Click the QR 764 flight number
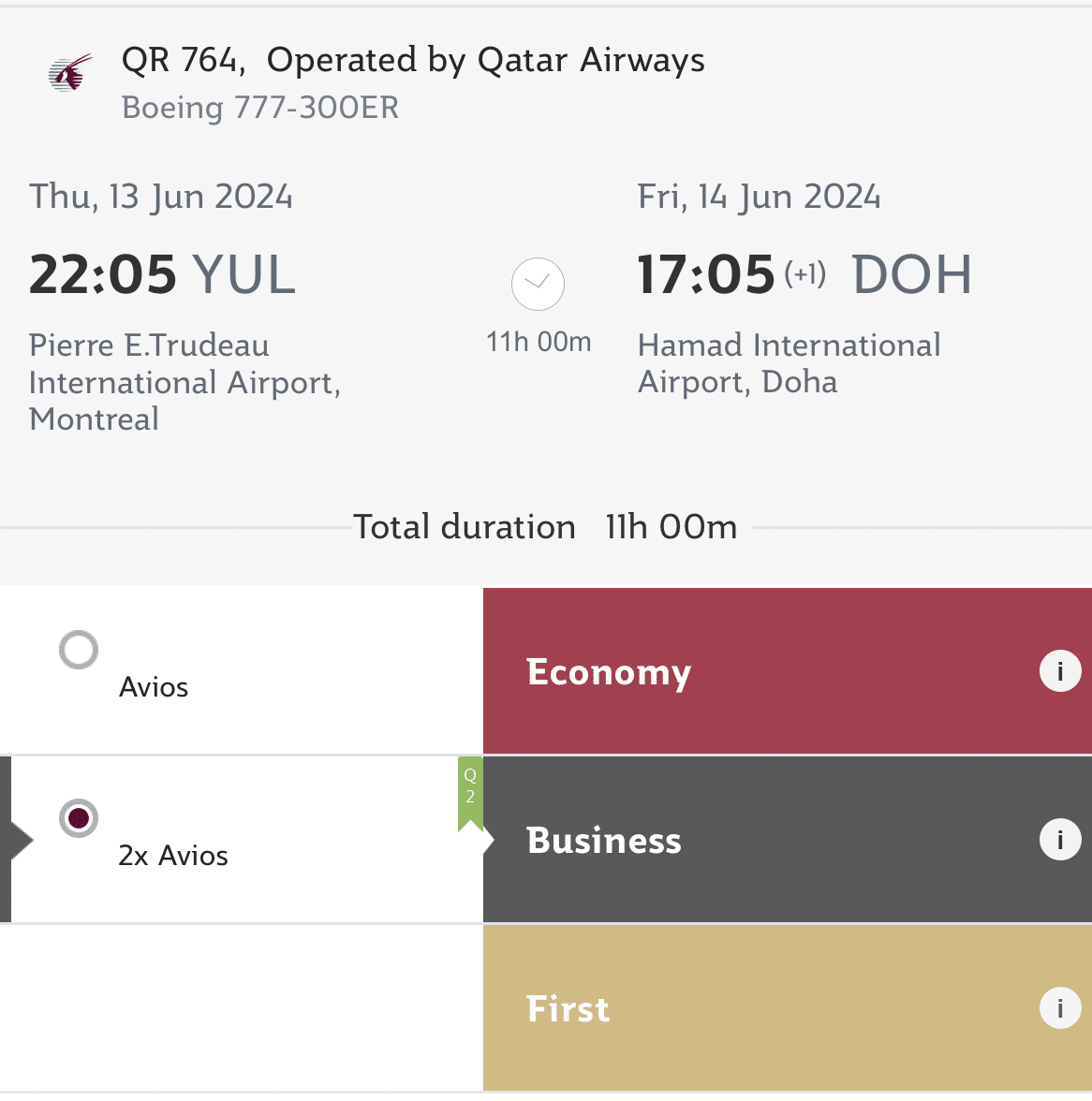Screen dimensions: 1092x1101 [182, 60]
